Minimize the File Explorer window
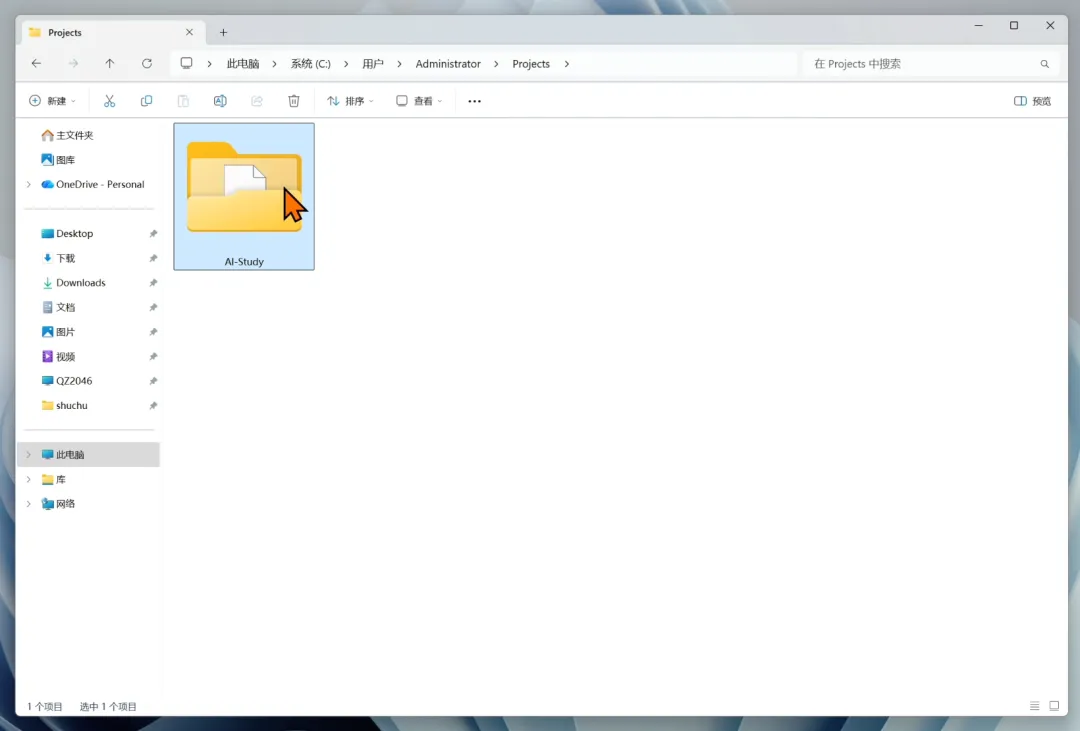The image size is (1080, 731). pyautogui.click(x=978, y=25)
